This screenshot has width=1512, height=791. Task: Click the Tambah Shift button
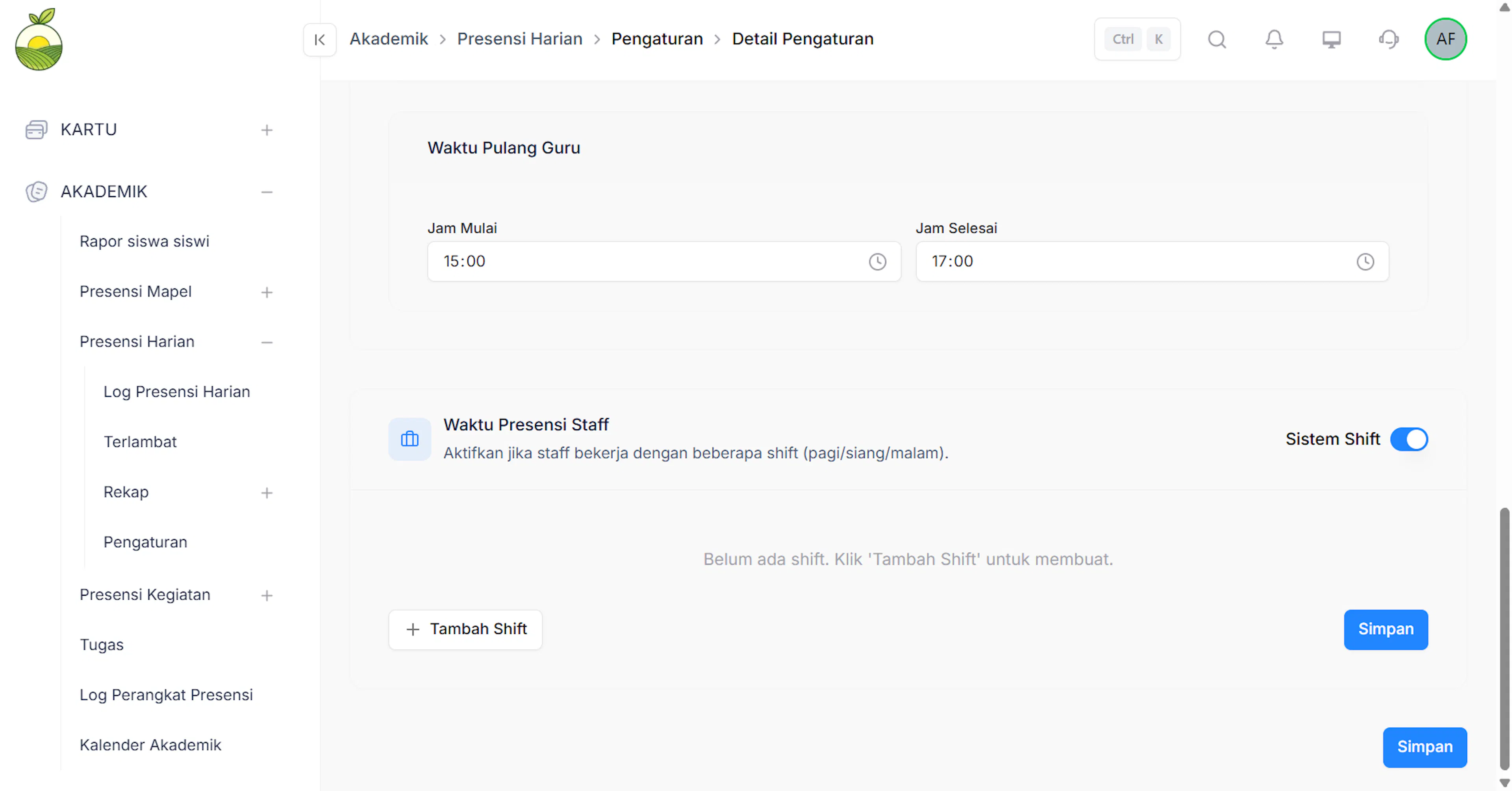[465, 629]
